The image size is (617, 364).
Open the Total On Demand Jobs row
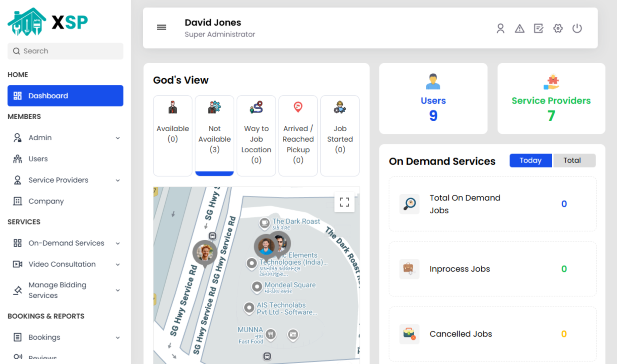point(493,204)
